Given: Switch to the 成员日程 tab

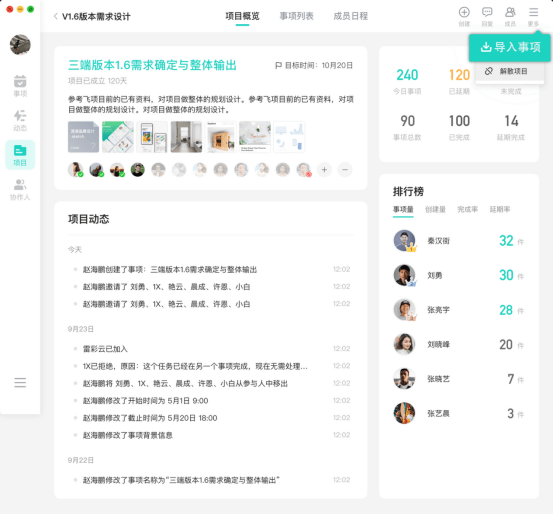Looking at the screenshot, I should click(x=351, y=16).
